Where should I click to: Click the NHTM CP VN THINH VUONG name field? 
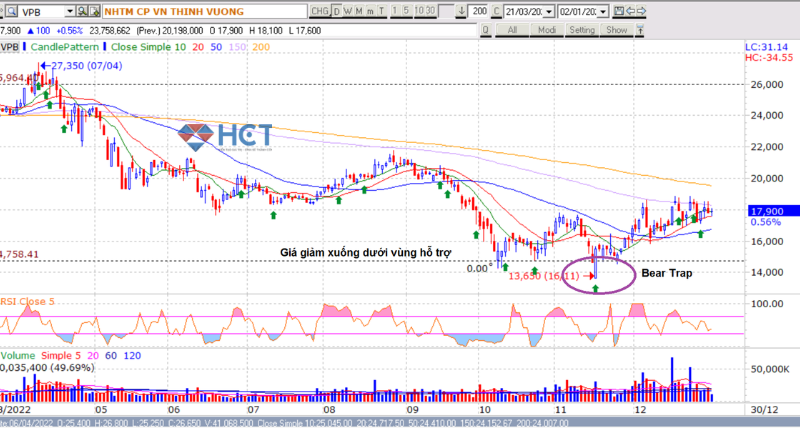coord(205,11)
